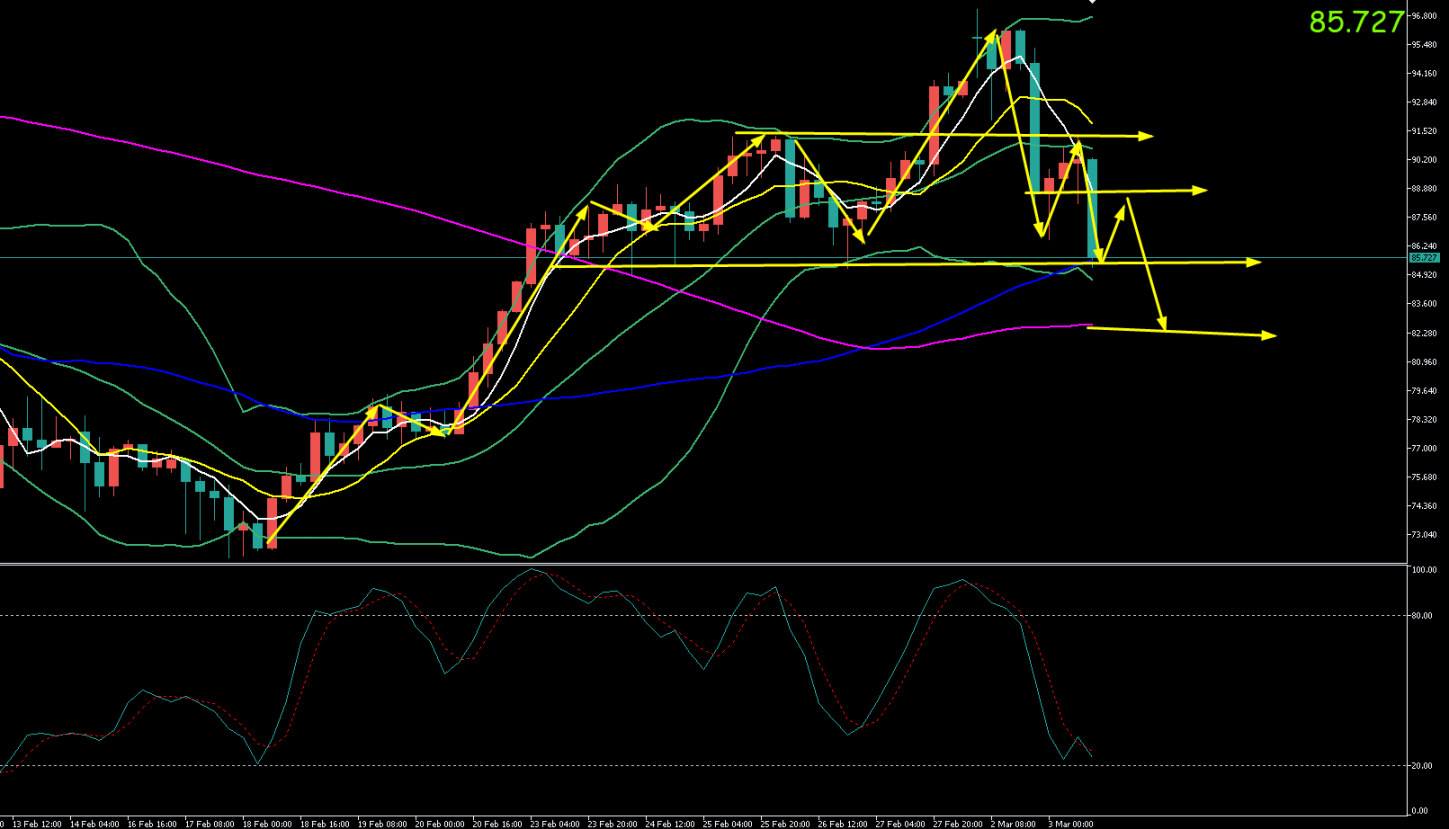Click the stochastic 100.00 scale label
The width and height of the screenshot is (1449, 829).
pos(1423,570)
